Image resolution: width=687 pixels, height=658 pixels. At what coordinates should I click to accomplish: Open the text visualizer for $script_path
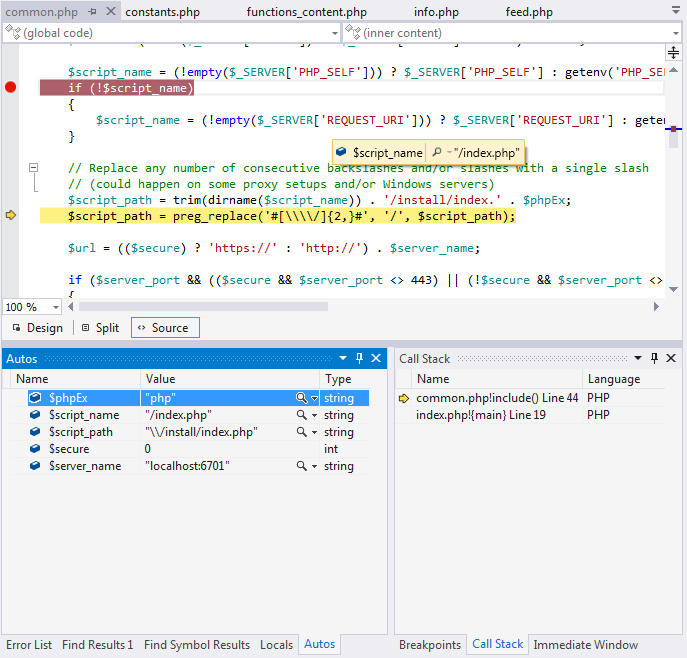click(301, 432)
